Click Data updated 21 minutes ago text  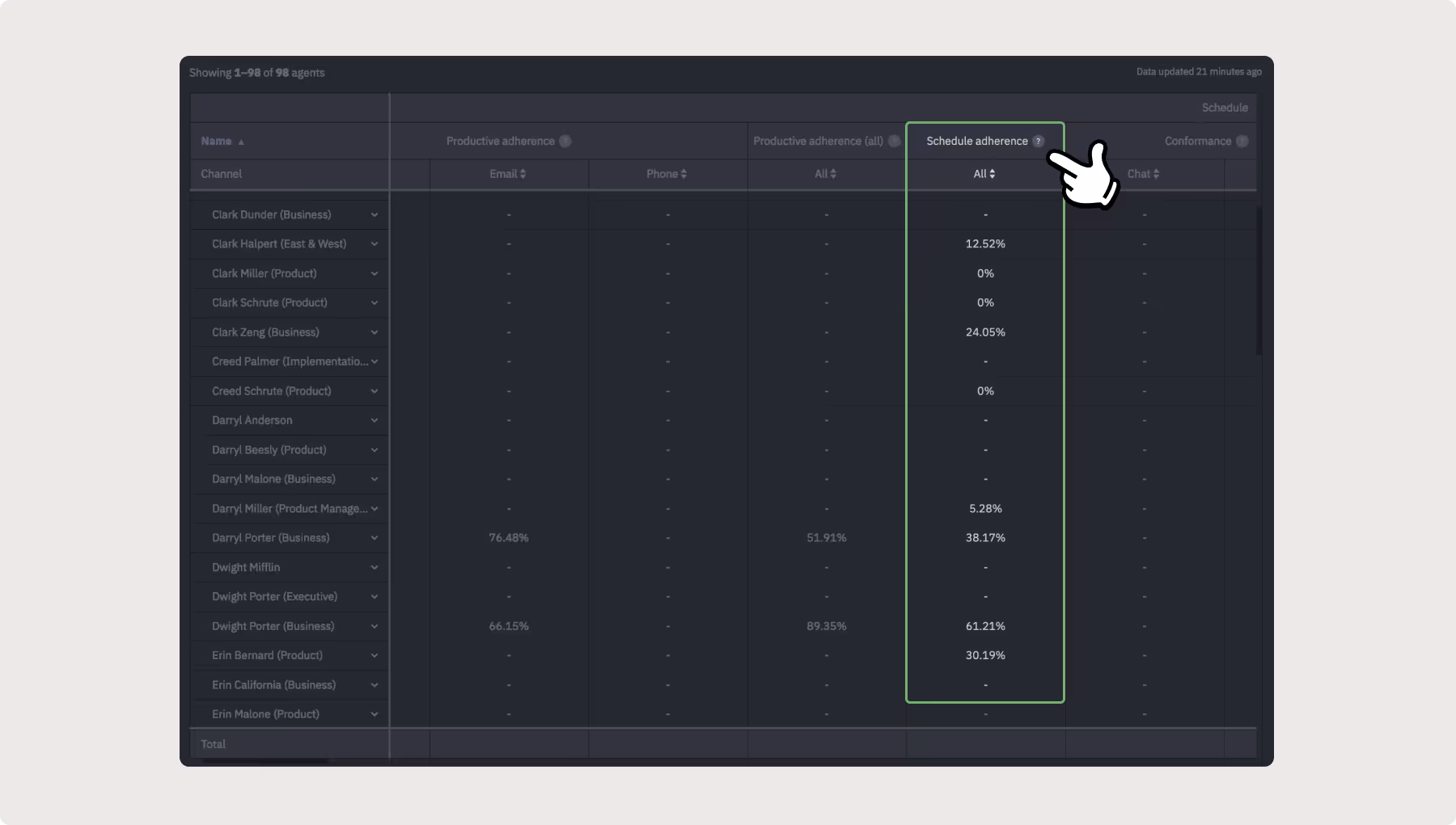click(x=1199, y=72)
